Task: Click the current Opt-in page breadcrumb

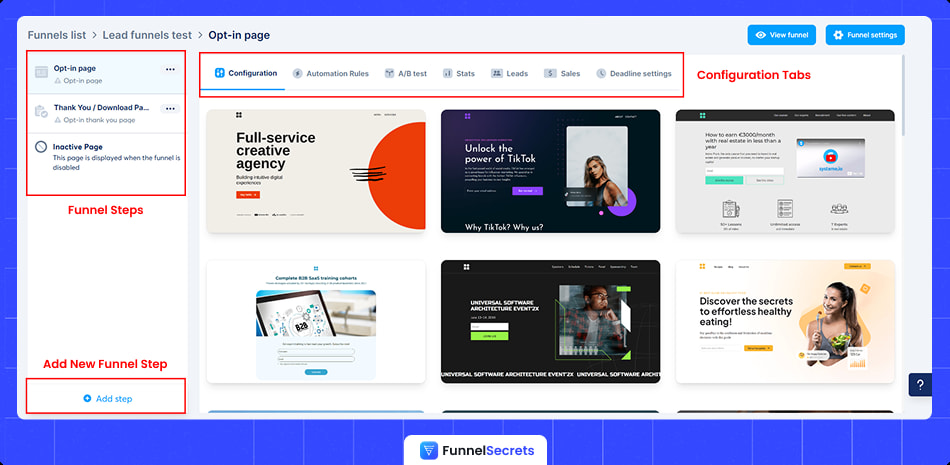Action: coord(239,35)
